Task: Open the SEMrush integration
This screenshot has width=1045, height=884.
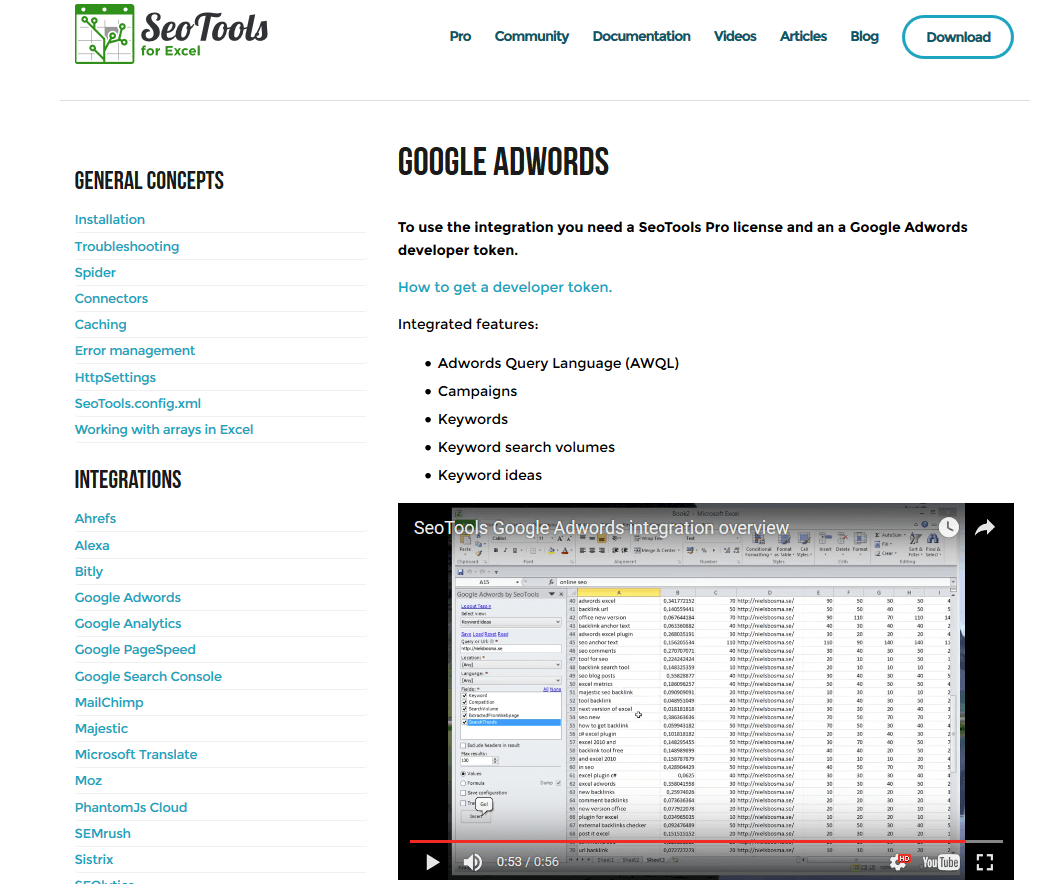Action: click(x=103, y=833)
